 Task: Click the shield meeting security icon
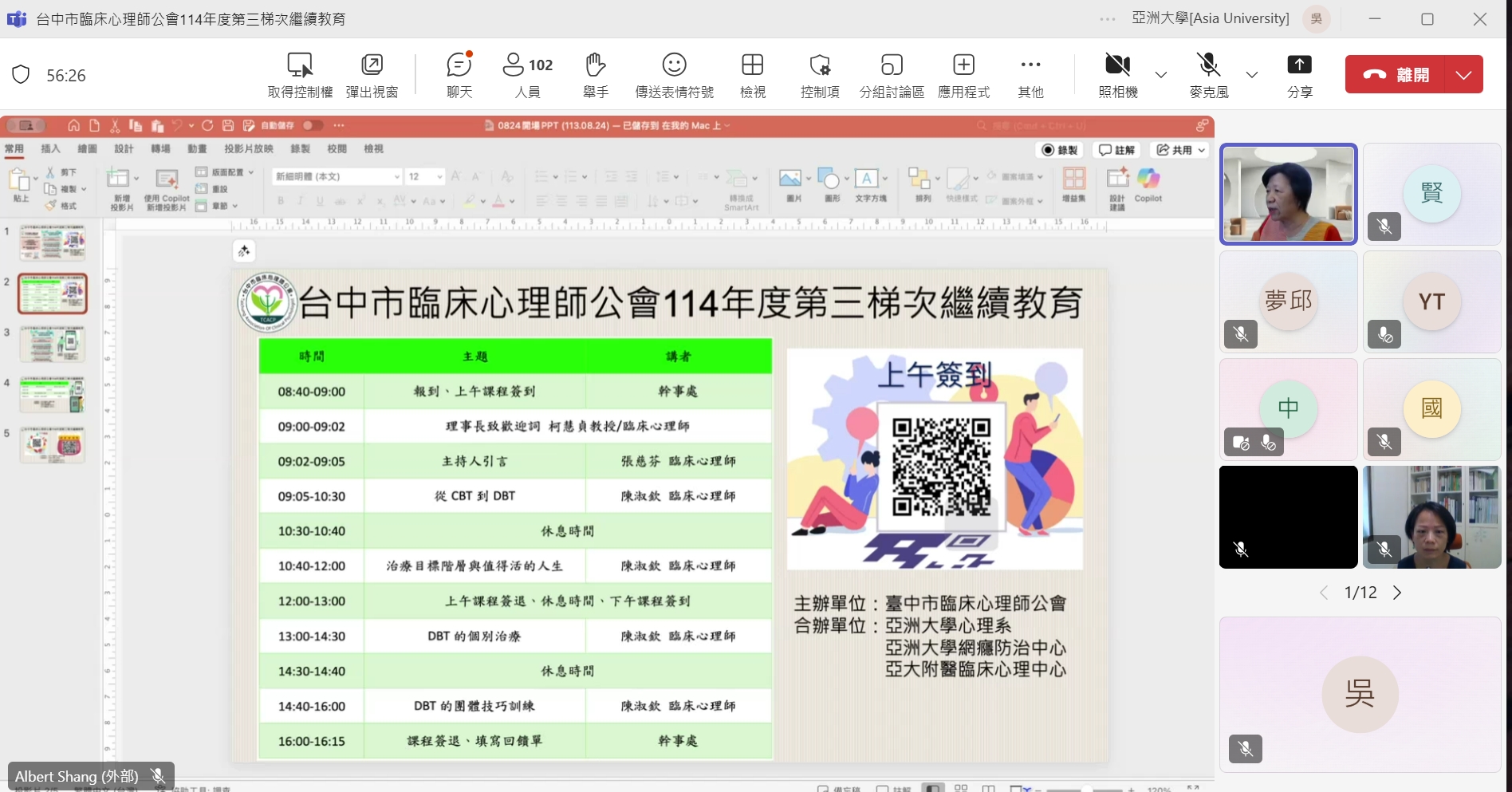21,75
